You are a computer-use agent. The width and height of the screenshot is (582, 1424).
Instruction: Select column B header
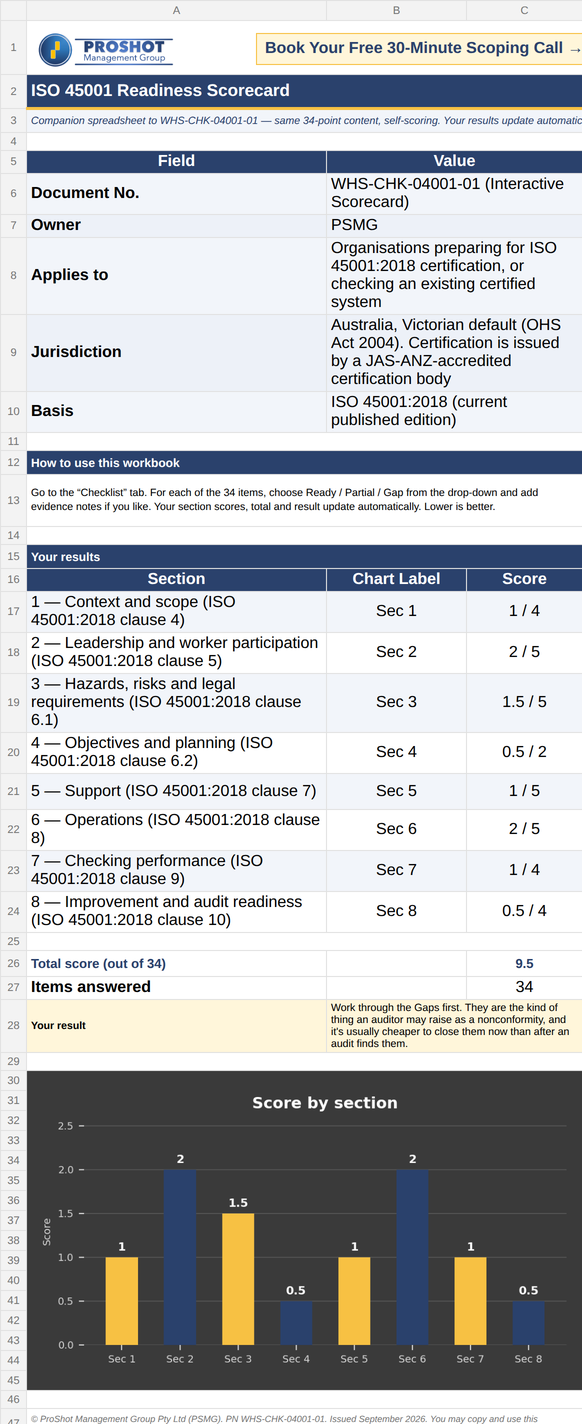(396, 10)
